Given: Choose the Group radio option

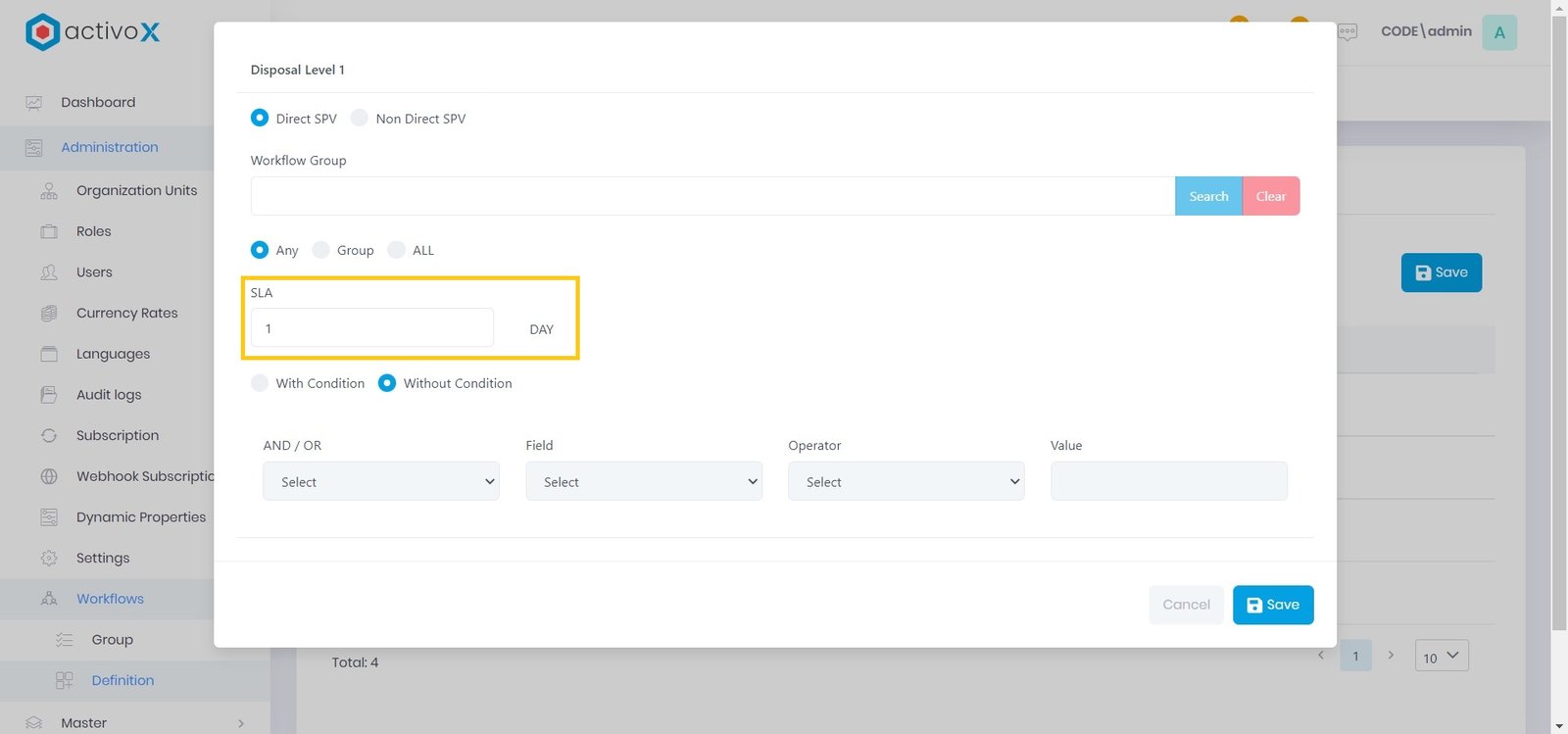Looking at the screenshot, I should 320,250.
